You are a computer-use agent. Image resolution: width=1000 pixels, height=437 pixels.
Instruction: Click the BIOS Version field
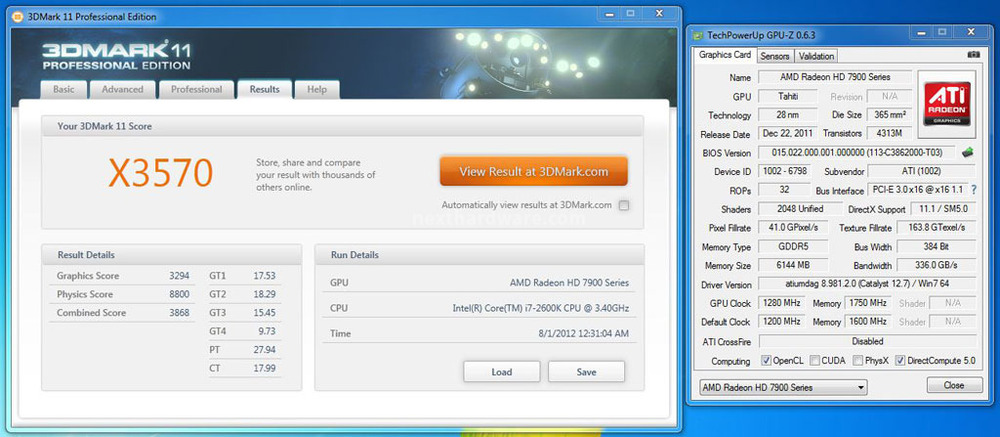pyautogui.click(x=857, y=153)
